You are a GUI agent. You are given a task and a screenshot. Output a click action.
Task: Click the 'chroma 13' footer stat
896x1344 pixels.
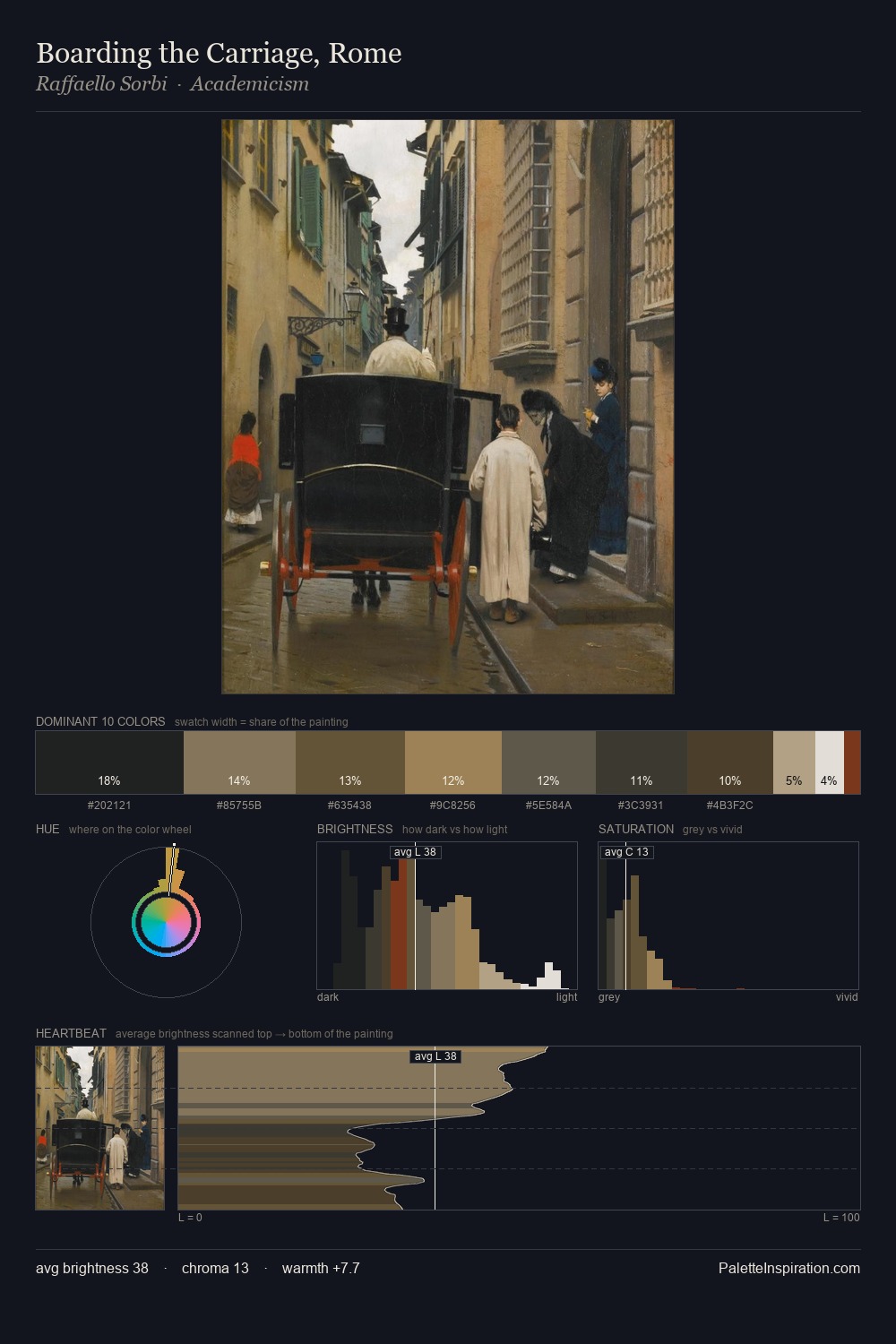pyautogui.click(x=215, y=1268)
